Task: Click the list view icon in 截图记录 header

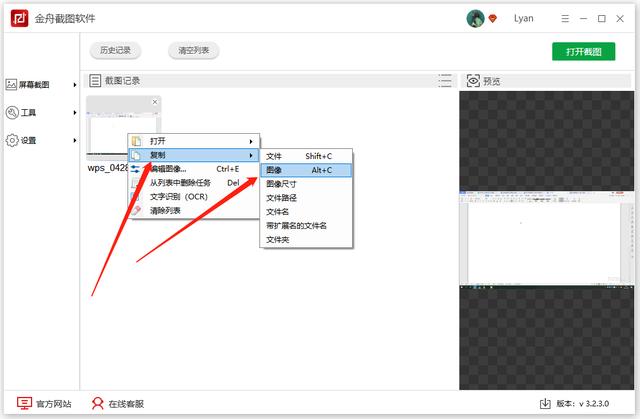Action: [96, 80]
